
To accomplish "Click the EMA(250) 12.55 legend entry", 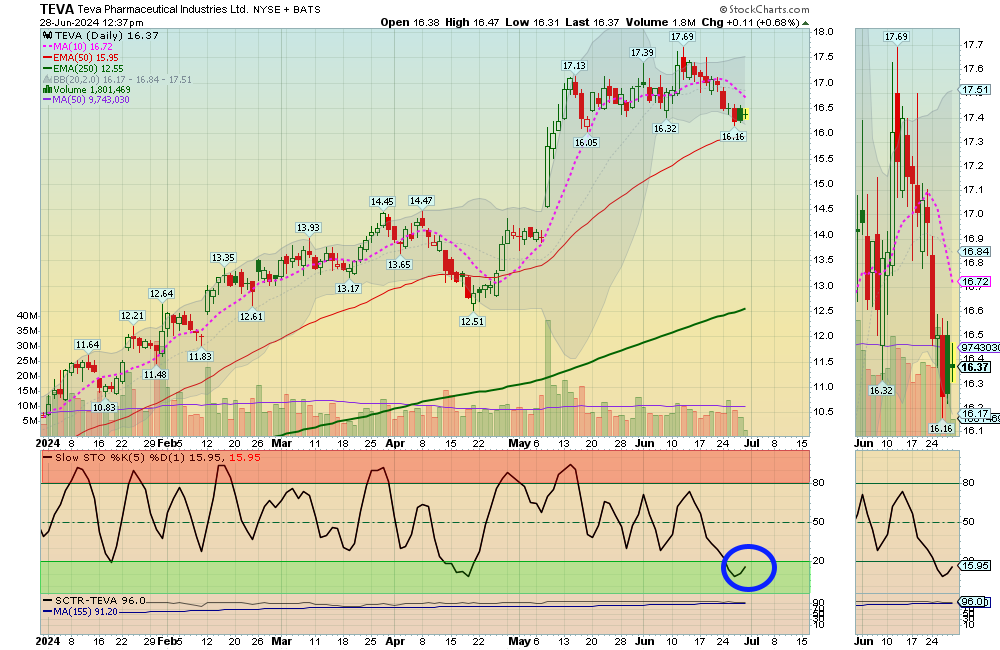I will [89, 68].
